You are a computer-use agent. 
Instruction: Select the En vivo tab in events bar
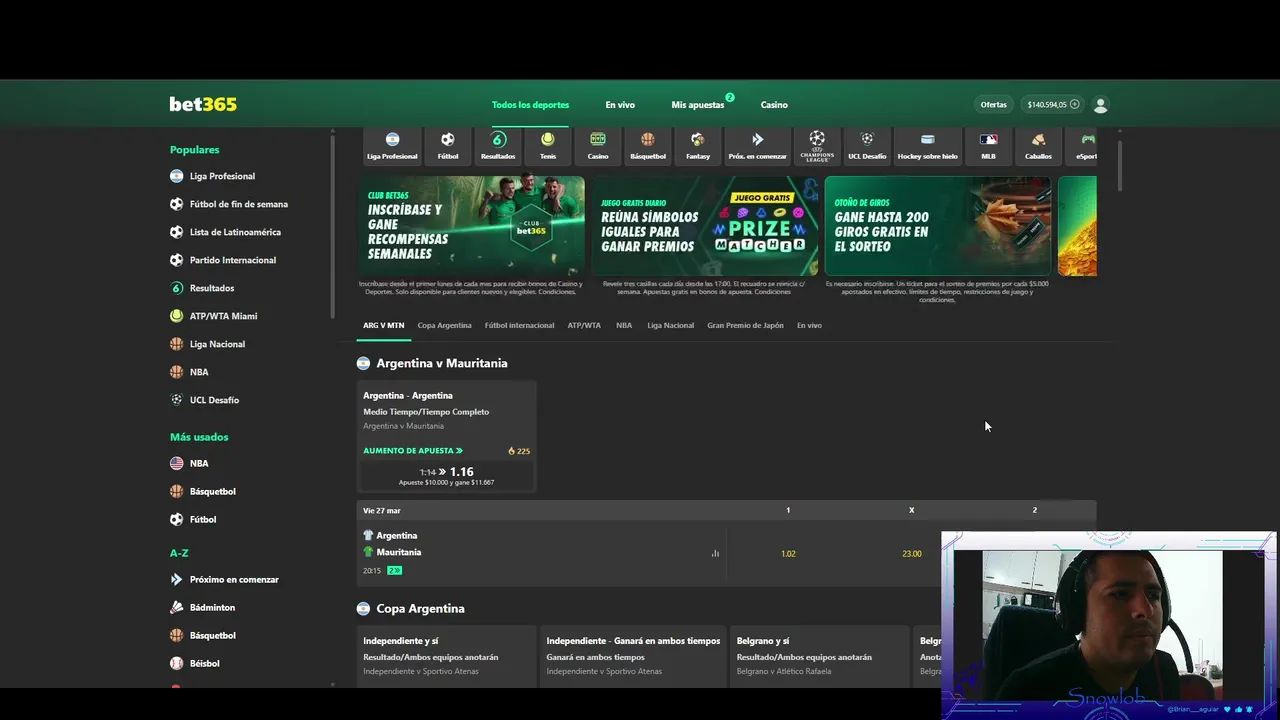click(x=809, y=325)
